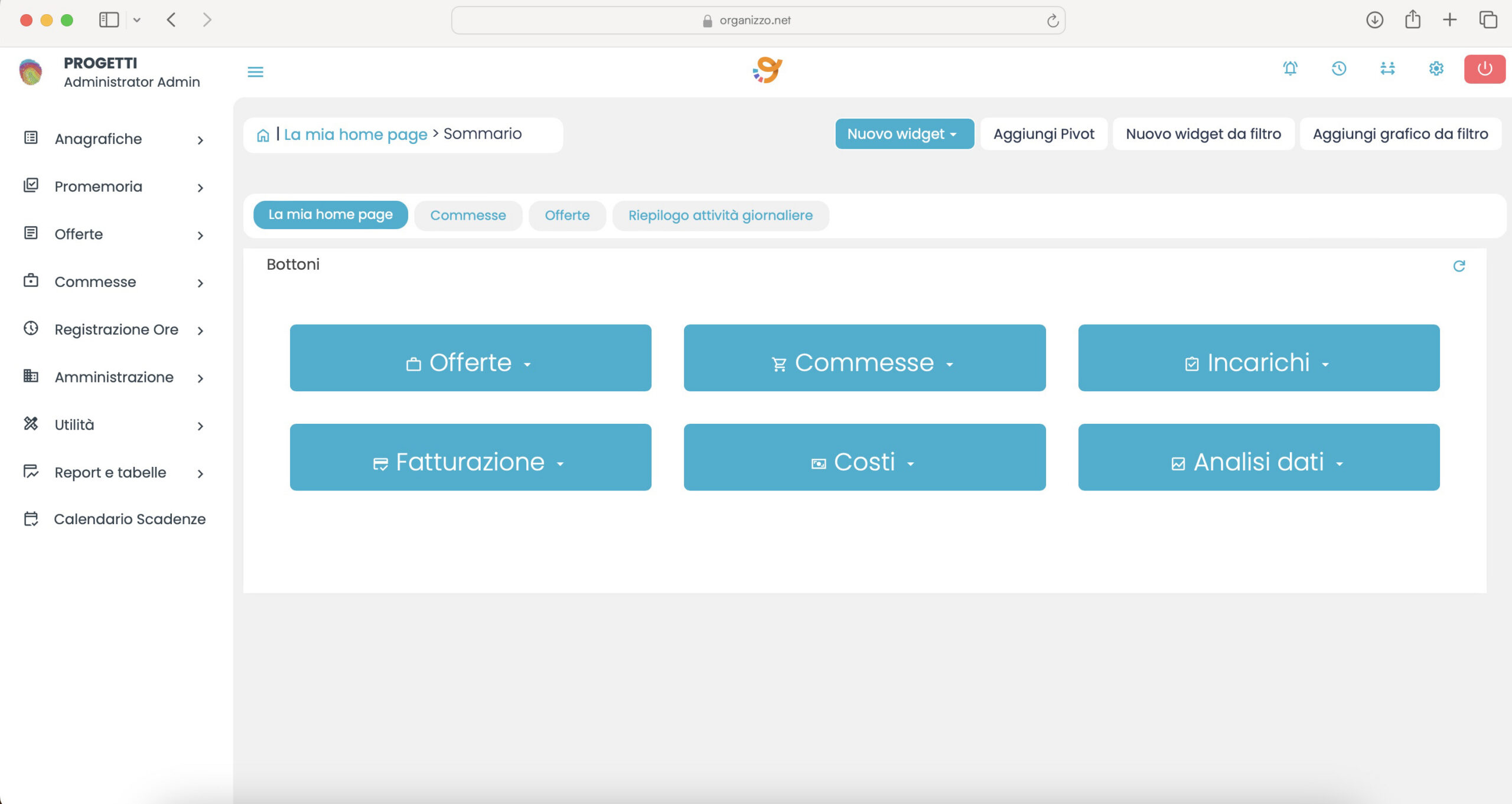Refresh the Botoni widget
The image size is (1512, 804).
(x=1459, y=266)
